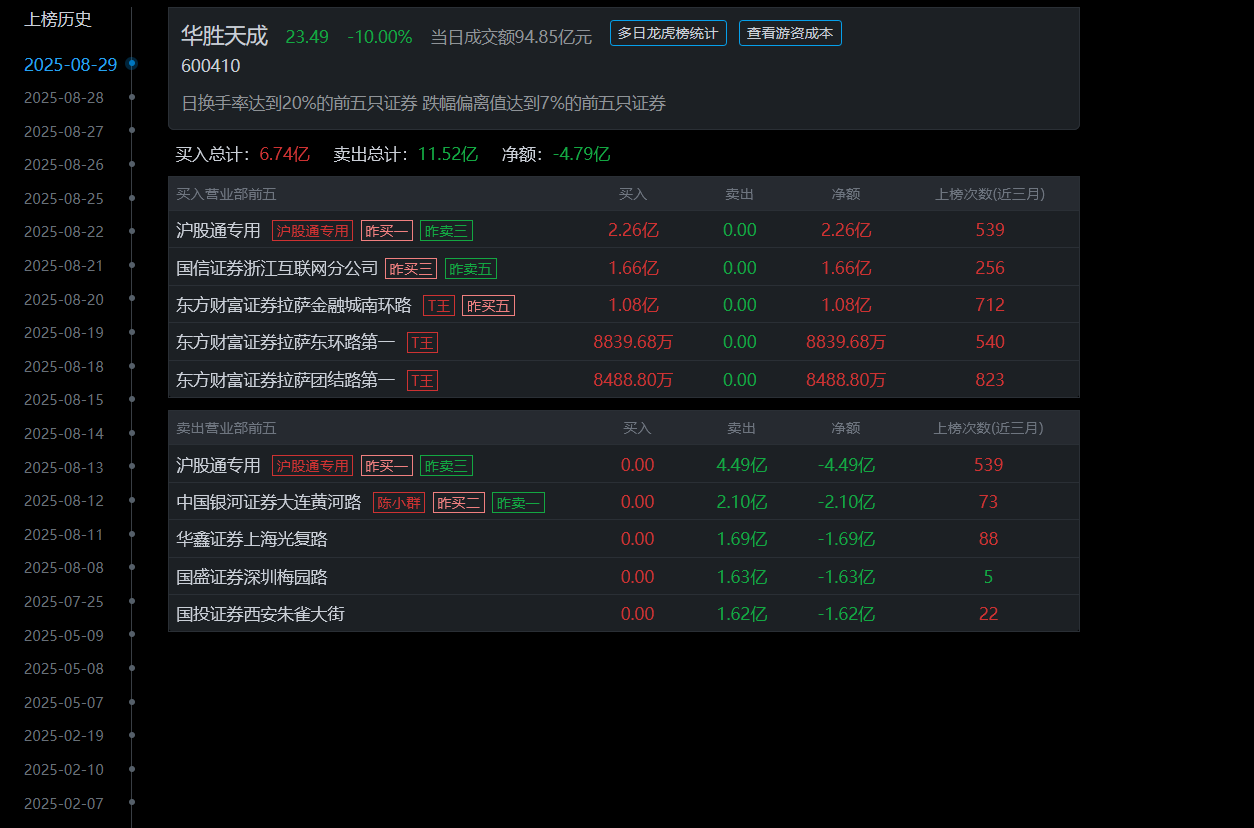
Task: Click 上榜次数(近三月) header in buy table
Action: (990, 194)
